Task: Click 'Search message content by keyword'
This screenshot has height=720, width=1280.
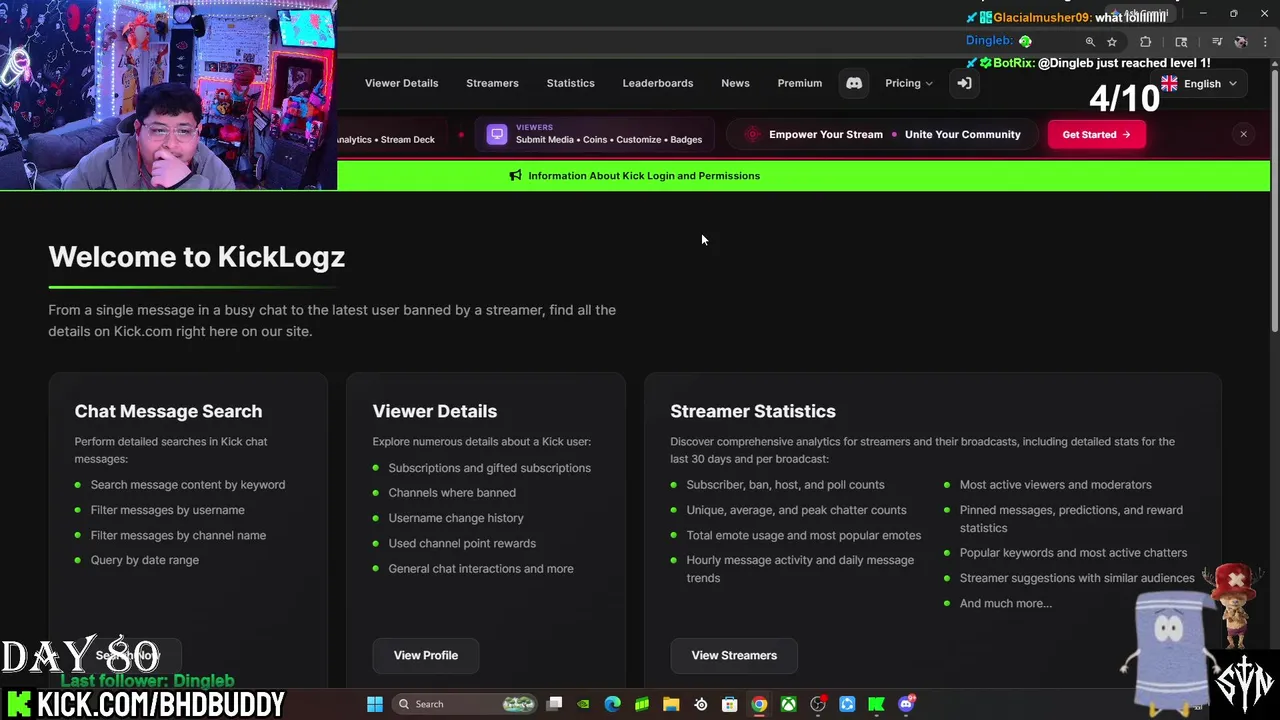Action: pyautogui.click(x=187, y=485)
